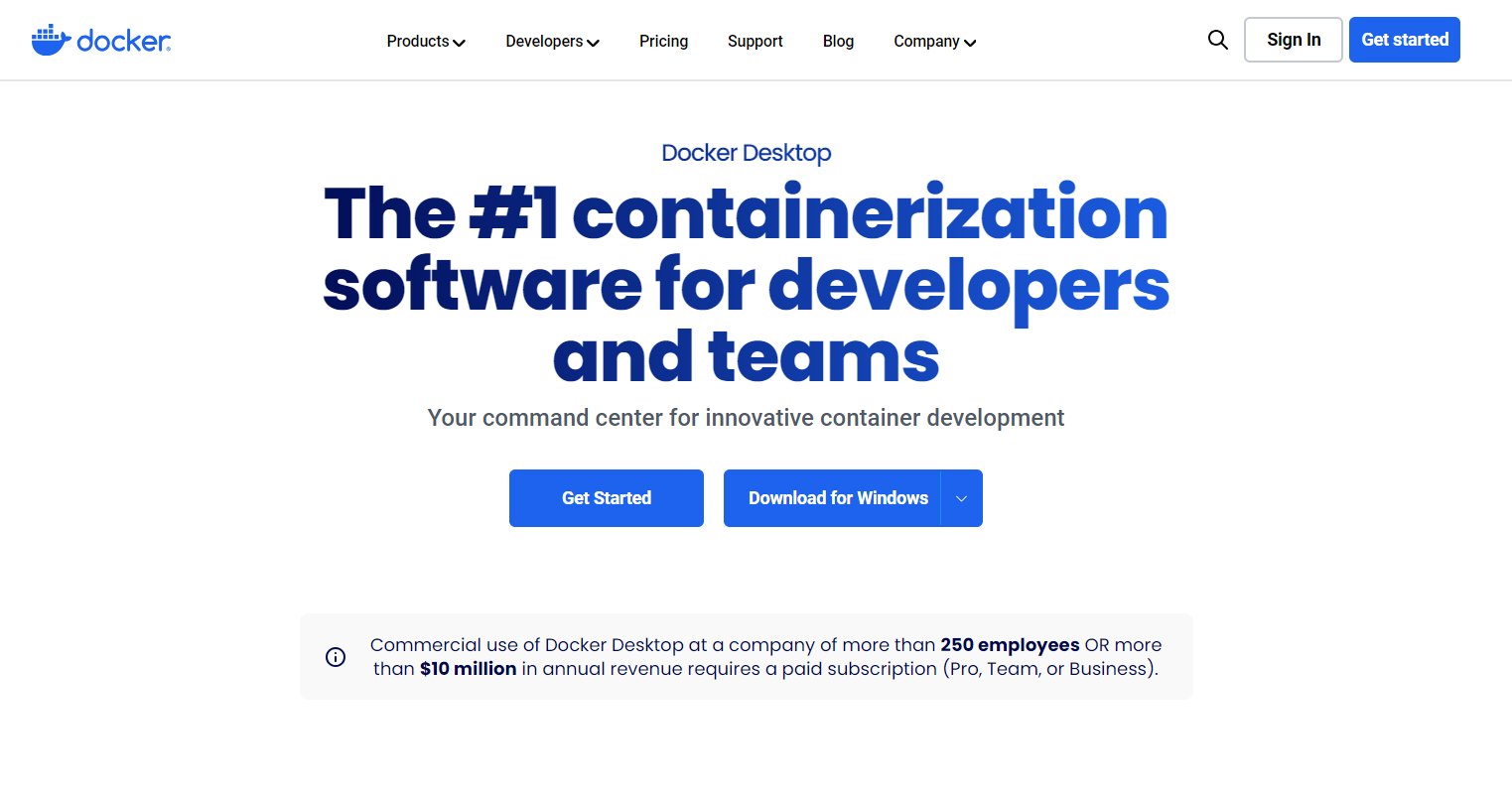This screenshot has height=798, width=1512.
Task: Click the Sign In button
Action: [x=1294, y=40]
